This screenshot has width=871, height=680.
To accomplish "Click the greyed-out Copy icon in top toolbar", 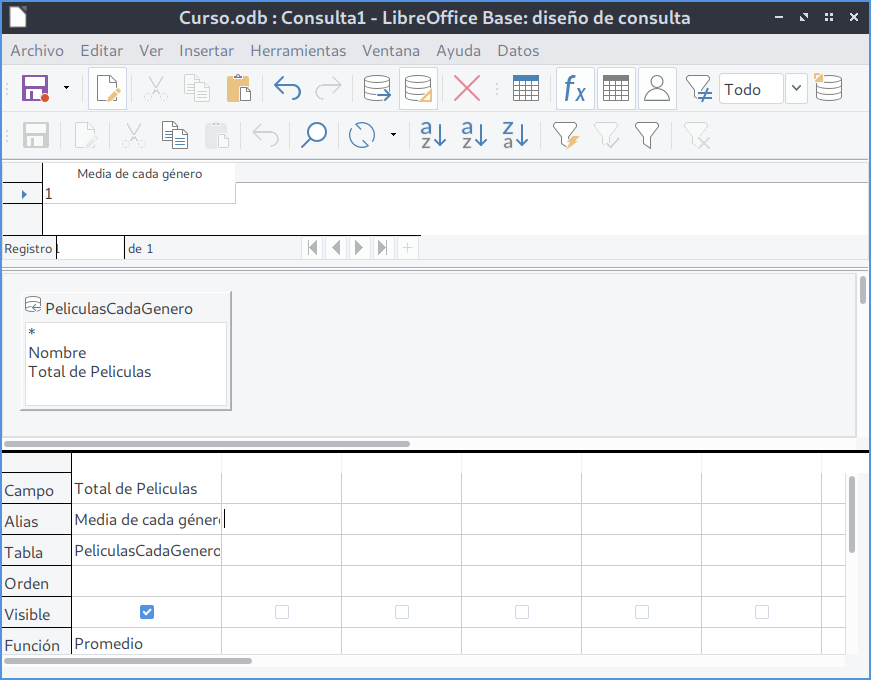I will (197, 88).
